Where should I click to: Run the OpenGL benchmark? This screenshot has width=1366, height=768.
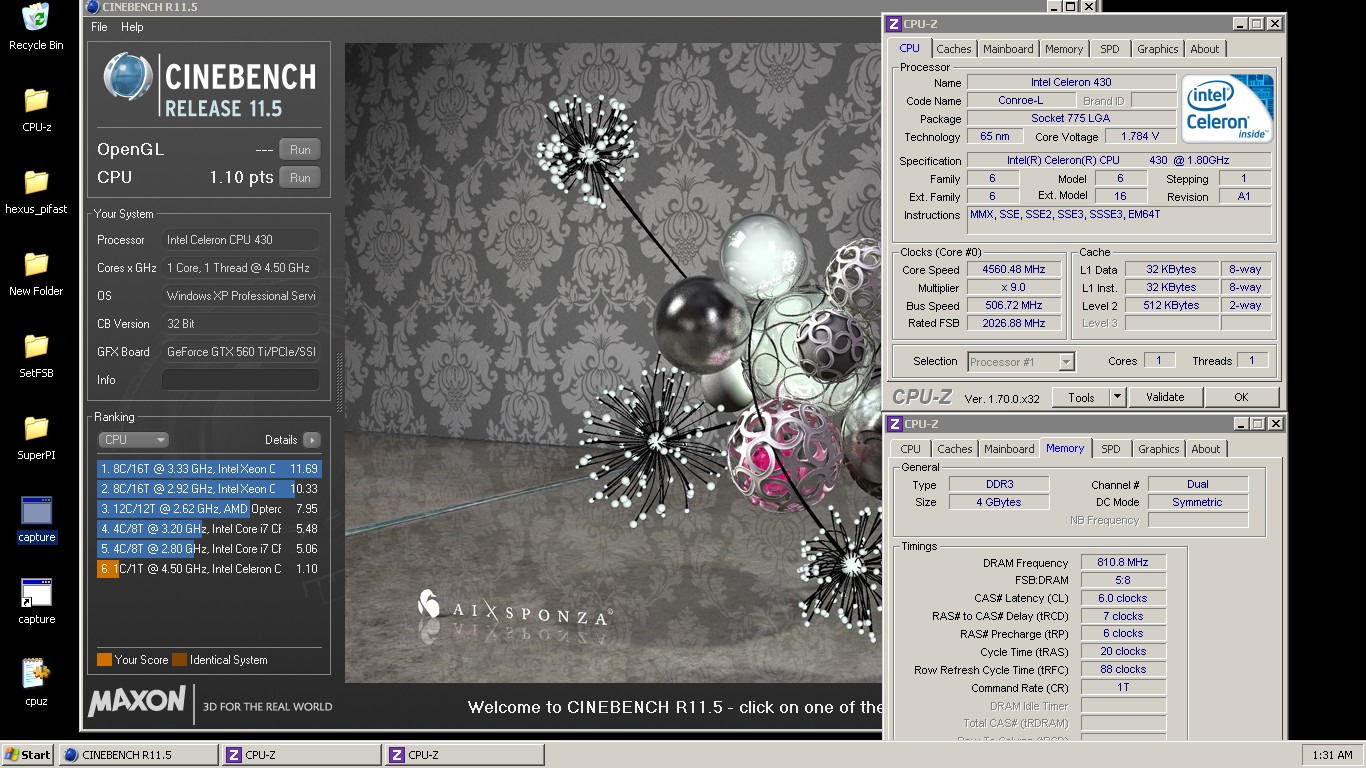(300, 149)
